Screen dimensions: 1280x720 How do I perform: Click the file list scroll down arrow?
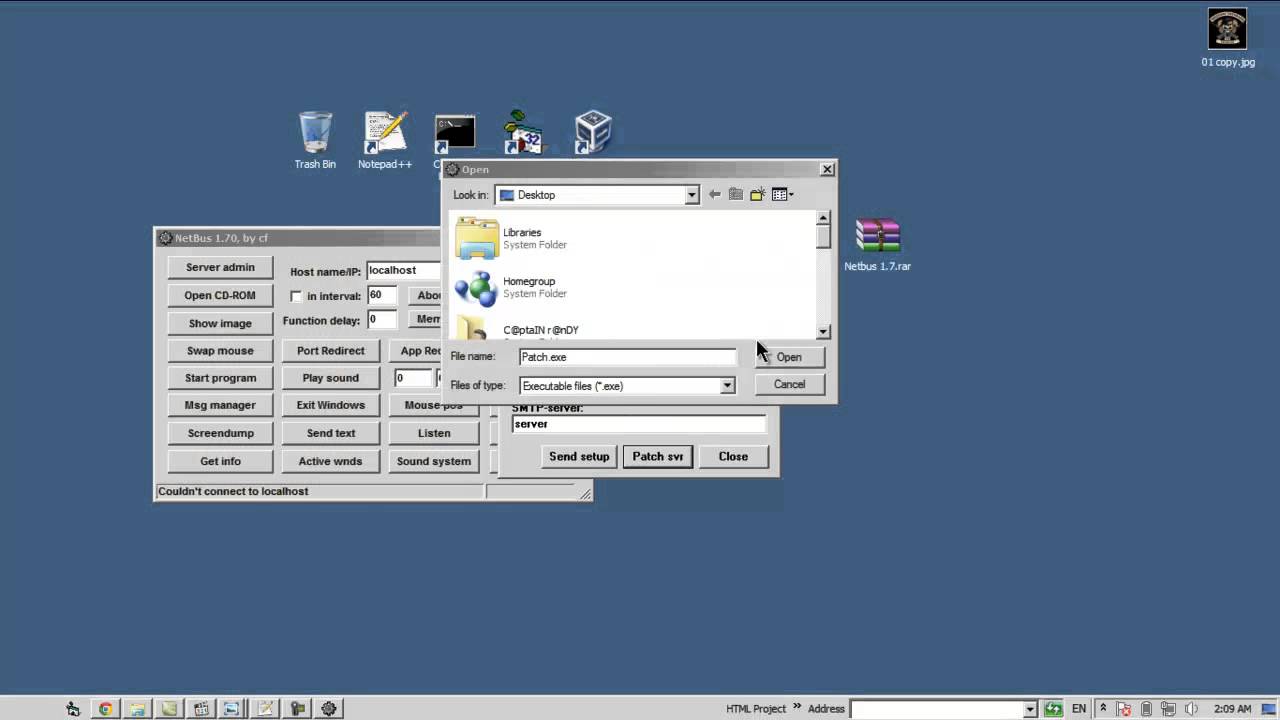tap(823, 331)
